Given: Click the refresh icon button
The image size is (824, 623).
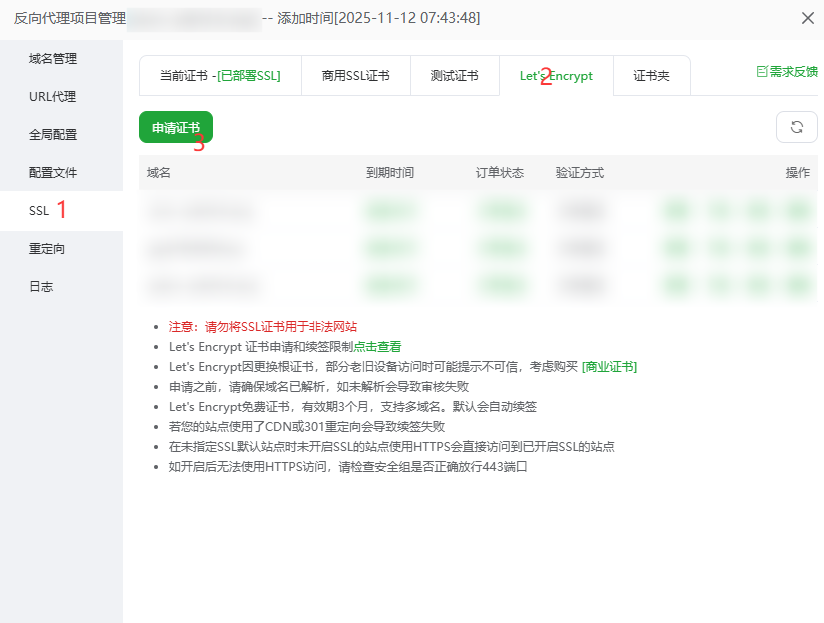Looking at the screenshot, I should click(x=796, y=127).
